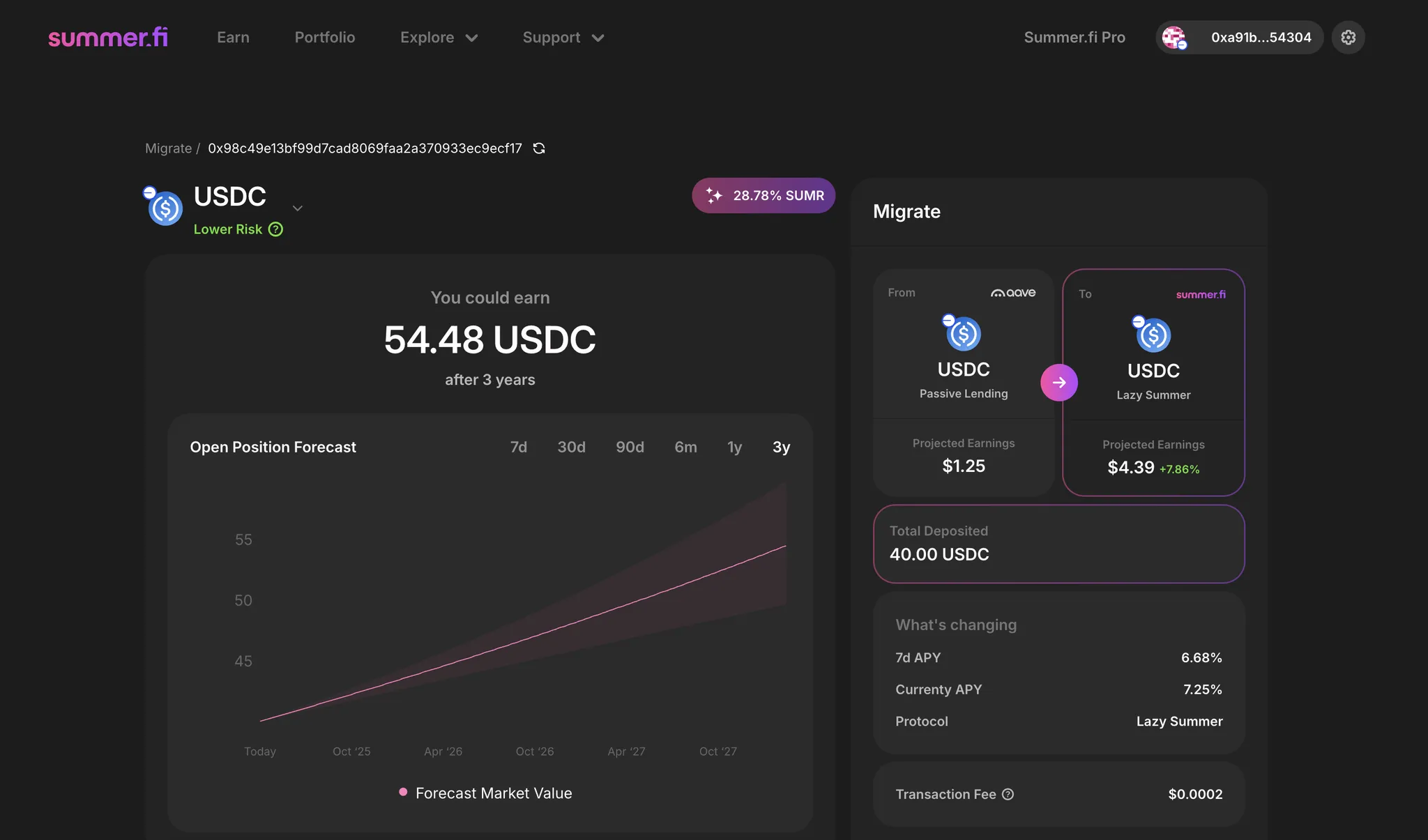Open the USDC vault selector chevron
Image resolution: width=1428 pixels, height=840 pixels.
[x=298, y=208]
